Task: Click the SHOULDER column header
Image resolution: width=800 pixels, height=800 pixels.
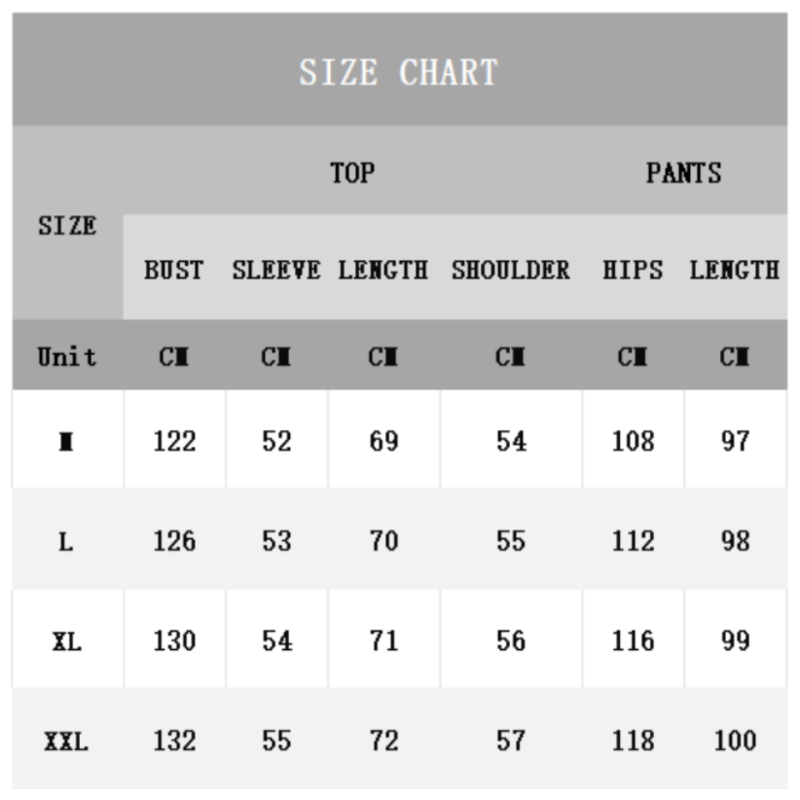Action: (x=510, y=270)
